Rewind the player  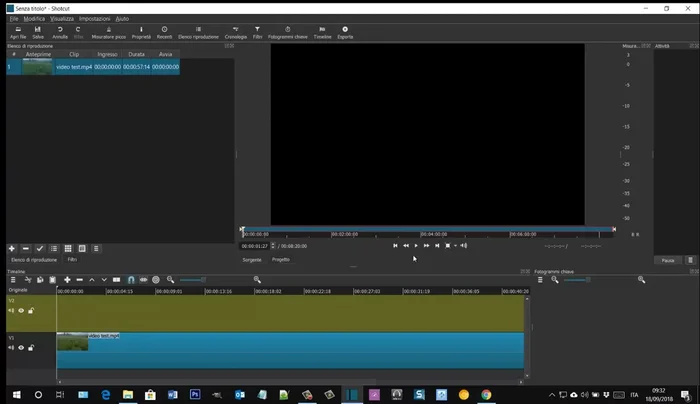click(406, 246)
